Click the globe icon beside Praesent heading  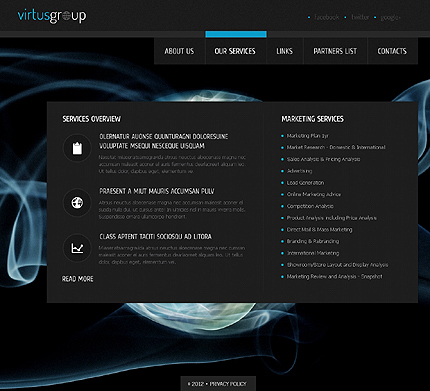[x=77, y=202]
